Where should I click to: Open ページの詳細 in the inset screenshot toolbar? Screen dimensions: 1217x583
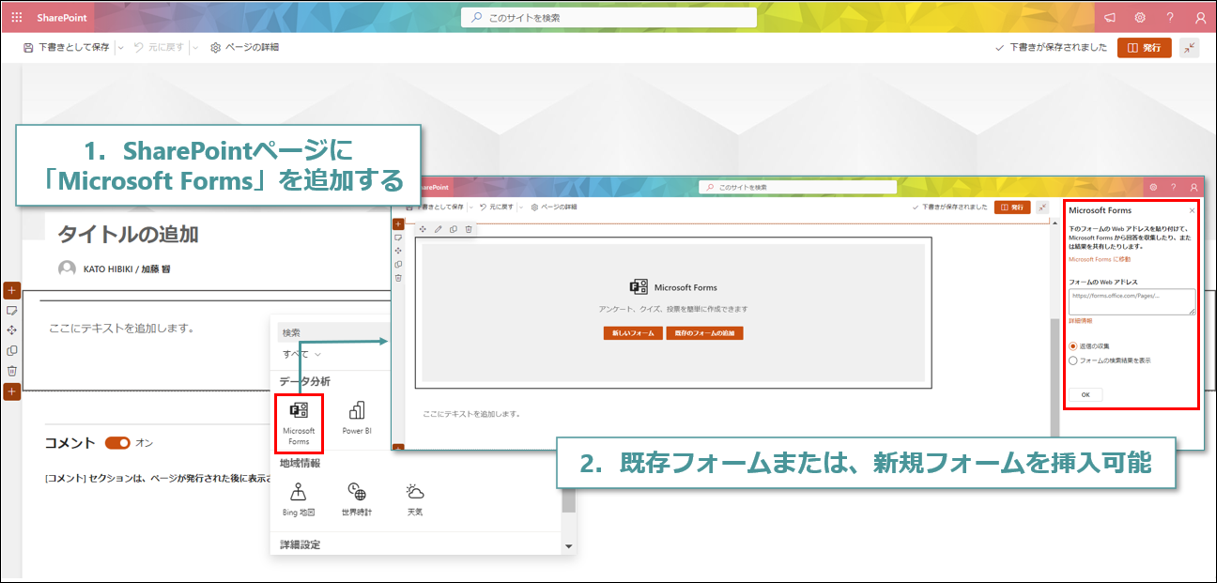(554, 207)
